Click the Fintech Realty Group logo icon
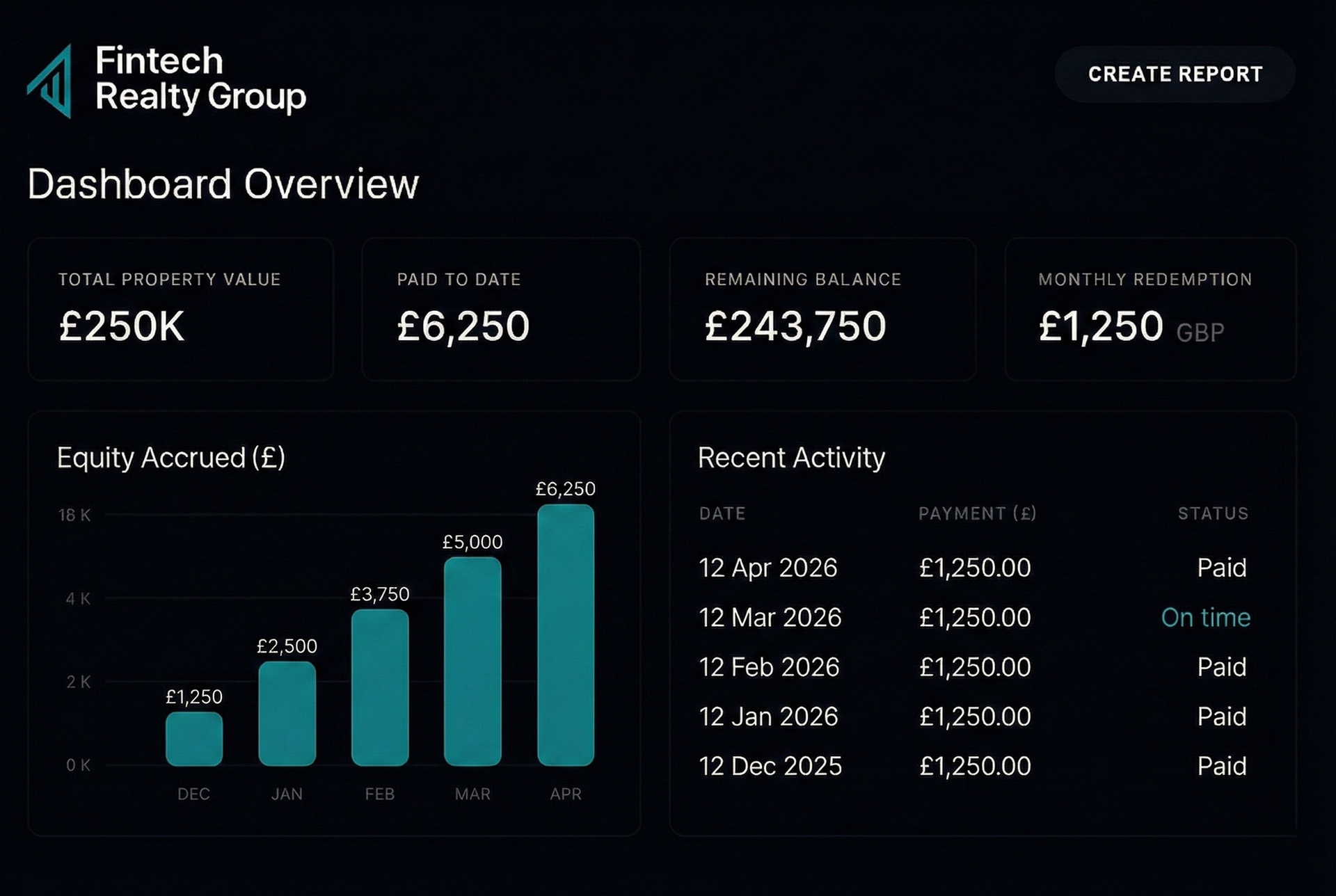 pos(51,81)
